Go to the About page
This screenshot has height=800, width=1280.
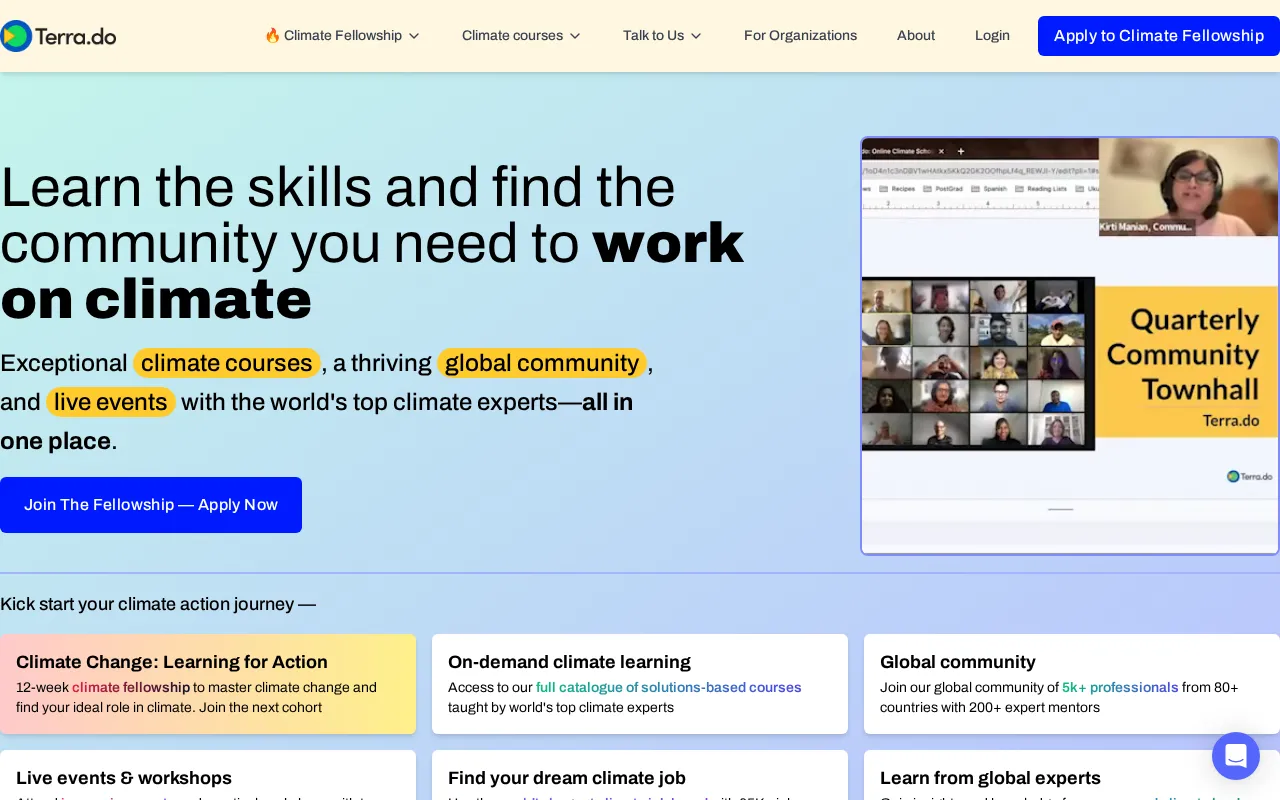click(x=915, y=36)
